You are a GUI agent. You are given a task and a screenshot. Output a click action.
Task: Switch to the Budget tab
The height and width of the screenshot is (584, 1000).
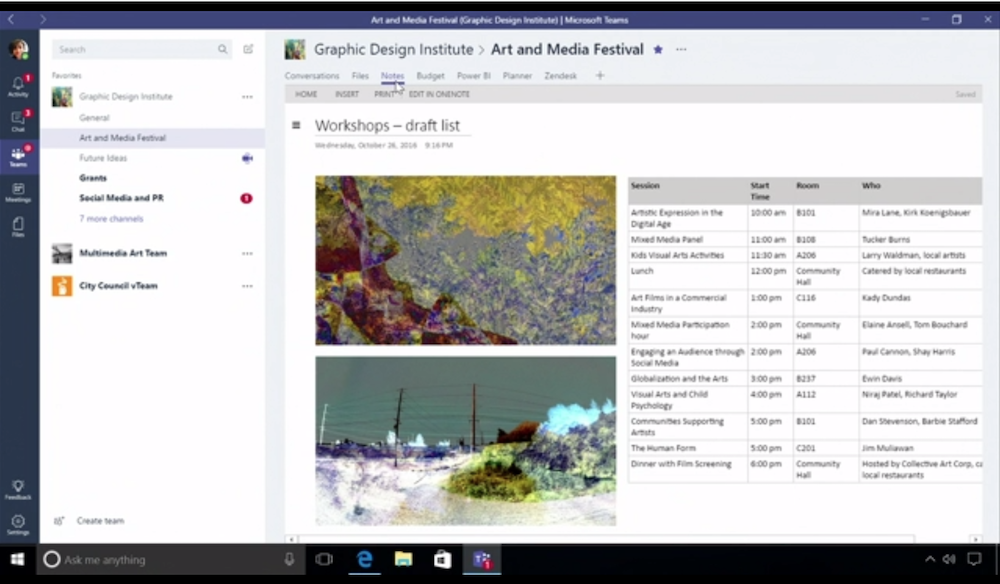click(430, 76)
